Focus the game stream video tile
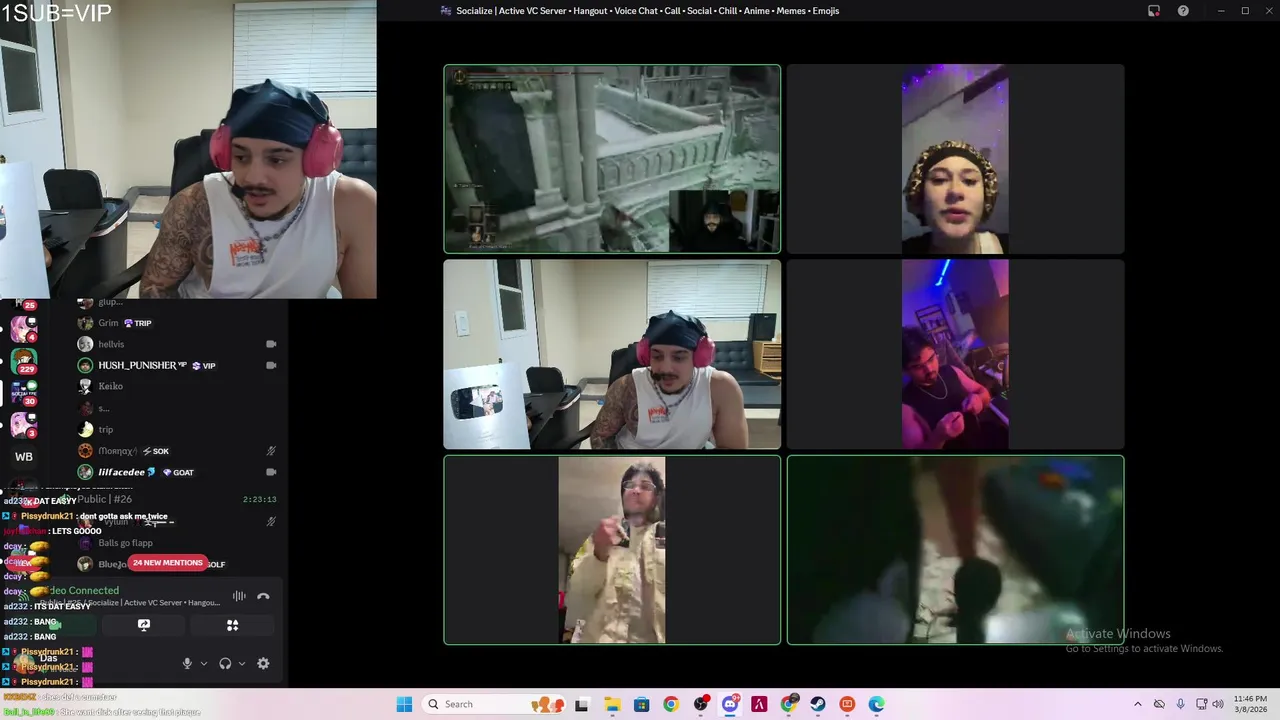Screen dimensions: 1280x720 612,159
